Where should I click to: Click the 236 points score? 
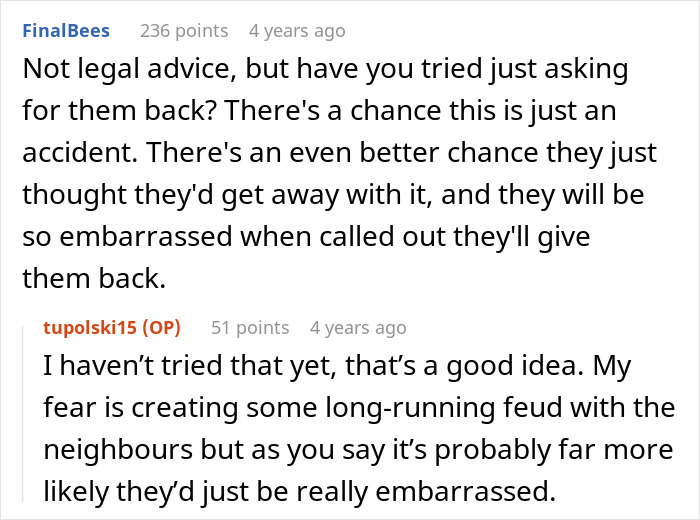(184, 31)
